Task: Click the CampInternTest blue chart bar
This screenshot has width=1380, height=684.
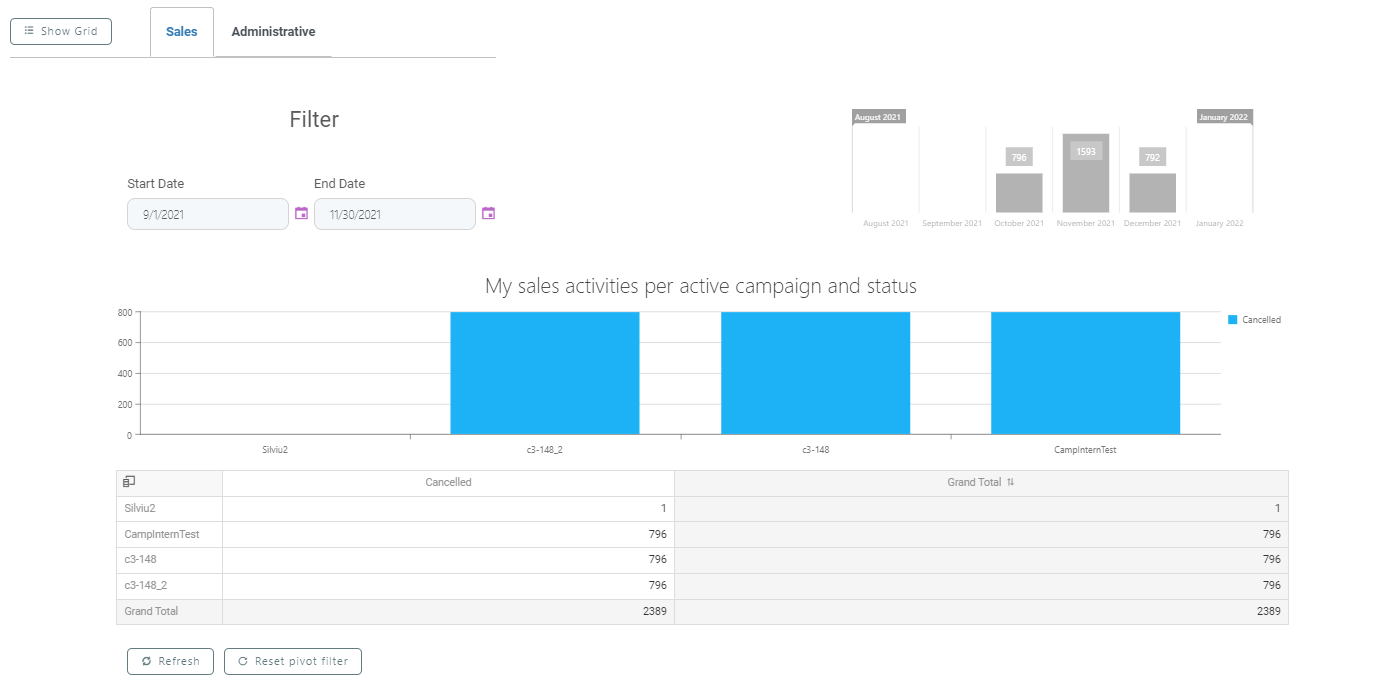Action: click(x=1085, y=373)
